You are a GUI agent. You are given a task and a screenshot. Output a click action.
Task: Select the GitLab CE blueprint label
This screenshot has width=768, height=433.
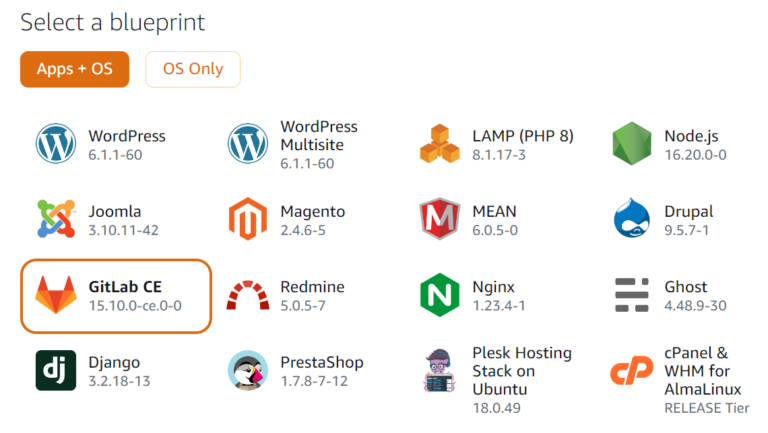tap(125, 287)
